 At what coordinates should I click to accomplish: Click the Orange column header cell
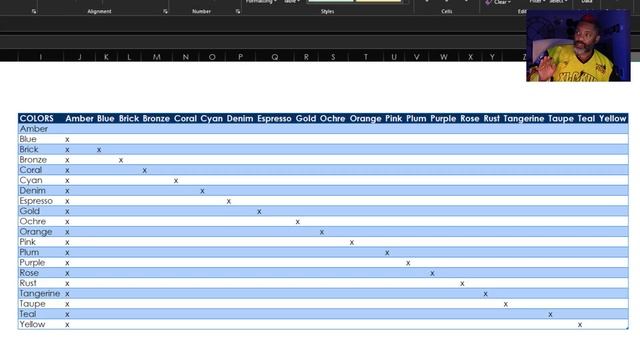click(x=365, y=118)
